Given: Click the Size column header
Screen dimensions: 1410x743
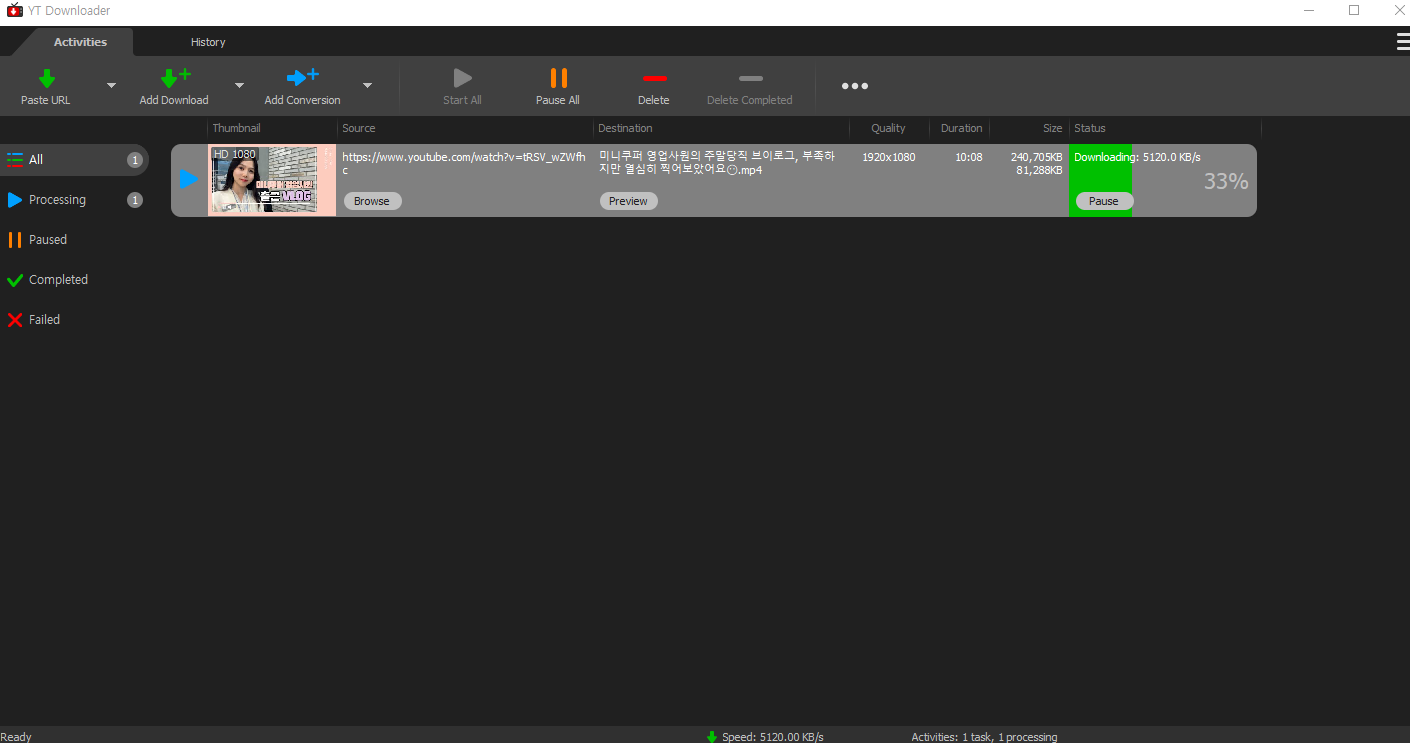Looking at the screenshot, I should [1052, 128].
